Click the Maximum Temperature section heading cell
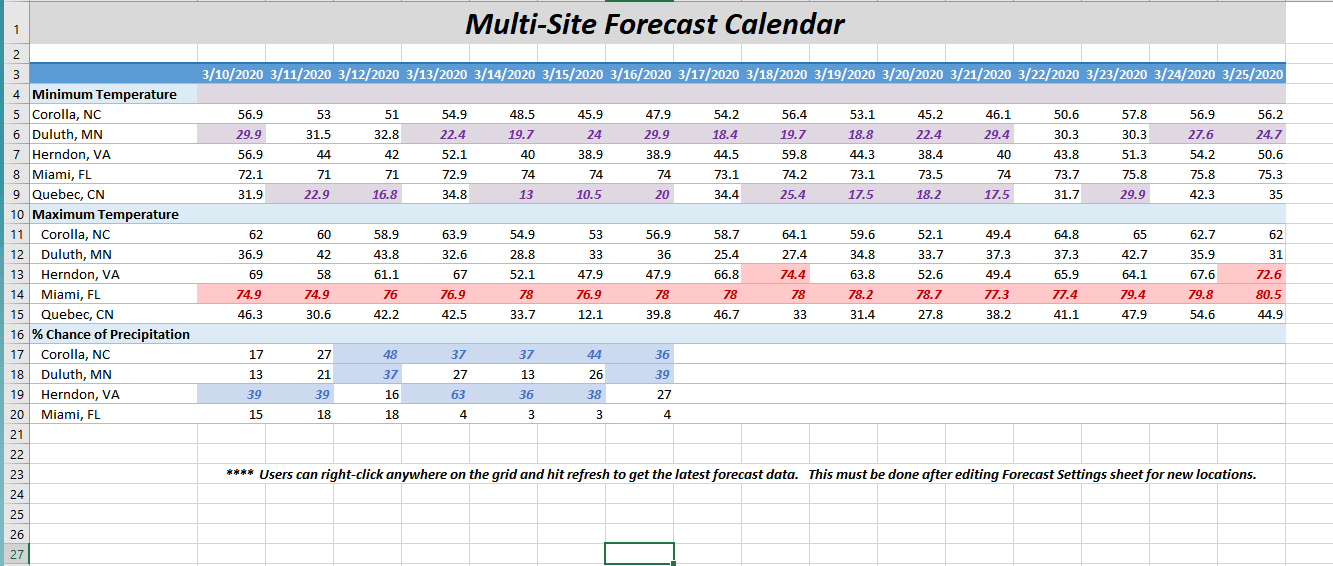Screen dimensions: 1333x566 point(105,214)
